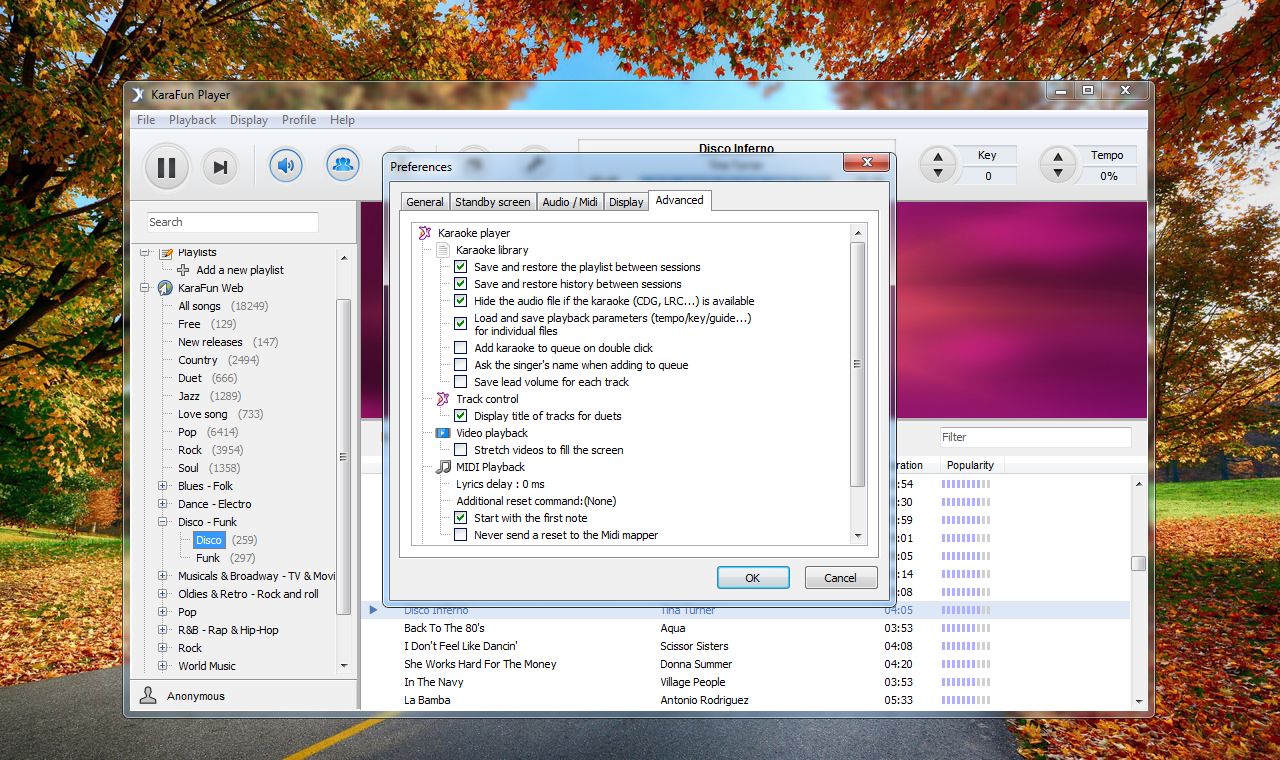Cancel the Preferences dialog
Screen dimensions: 1280x760
(x=840, y=578)
